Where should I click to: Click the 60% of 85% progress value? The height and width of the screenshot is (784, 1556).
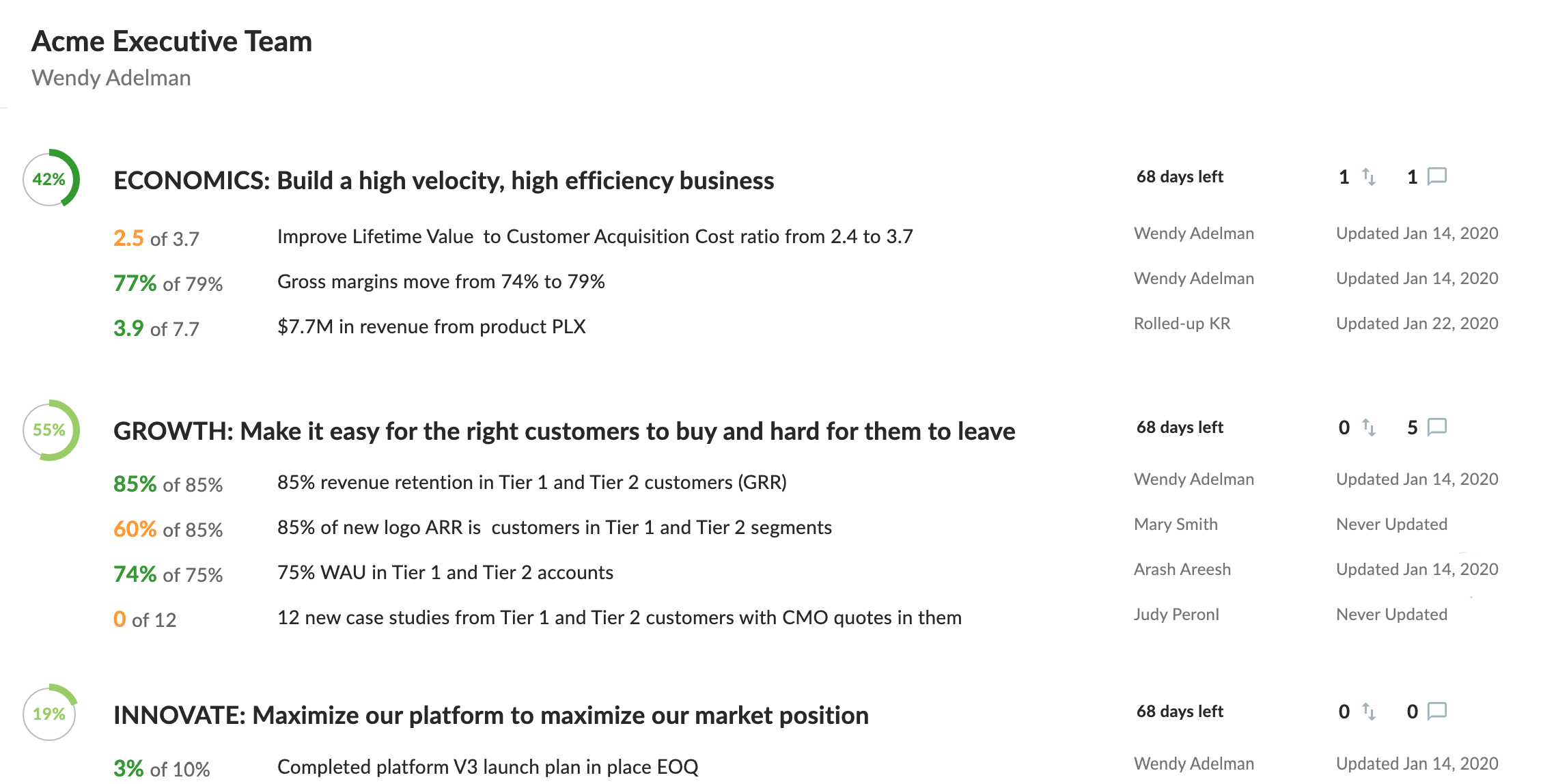pyautogui.click(x=168, y=529)
